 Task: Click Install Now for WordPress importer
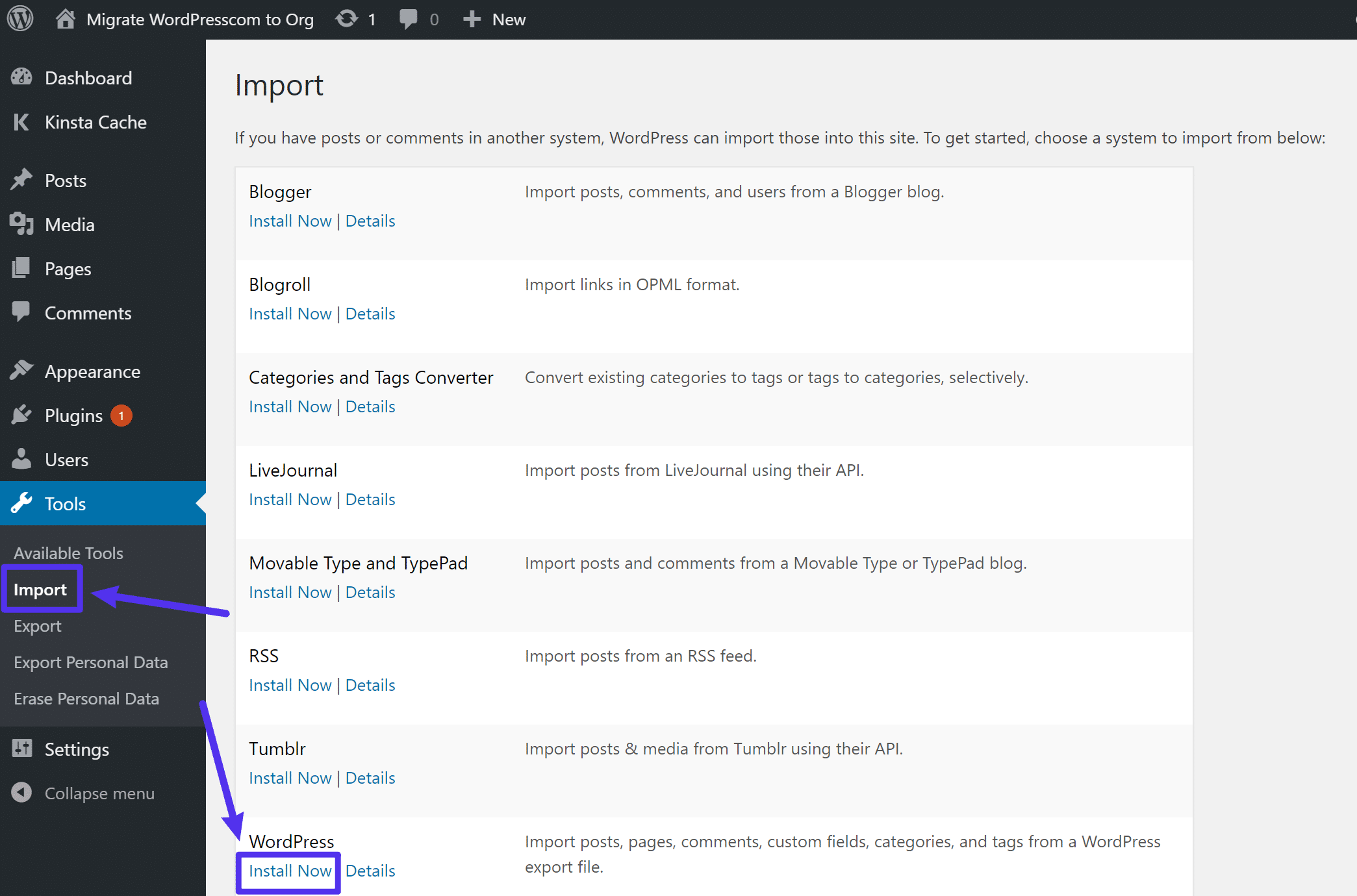[x=290, y=870]
